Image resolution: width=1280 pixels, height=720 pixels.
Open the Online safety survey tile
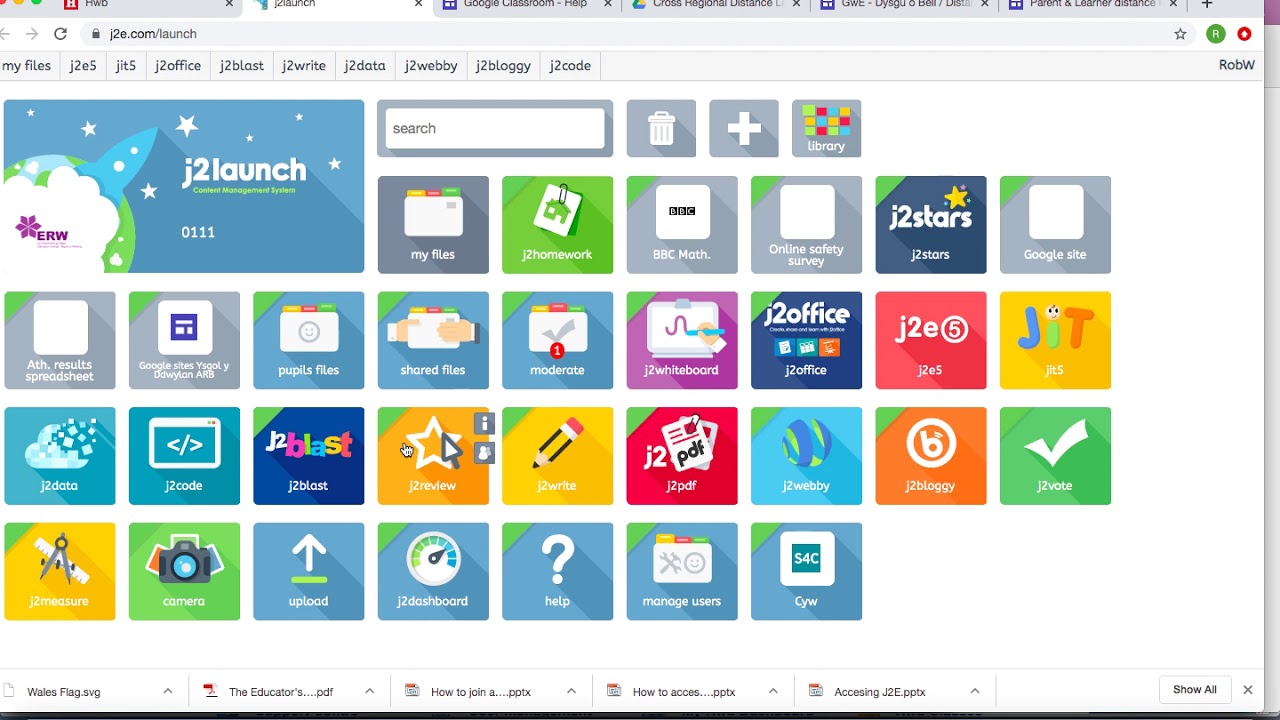(x=806, y=225)
